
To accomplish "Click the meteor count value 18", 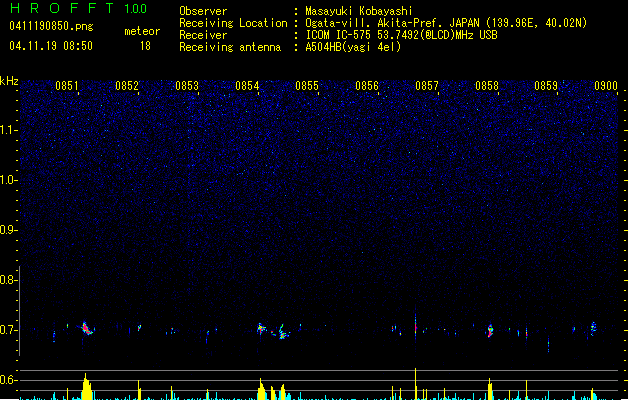I will pos(145,46).
